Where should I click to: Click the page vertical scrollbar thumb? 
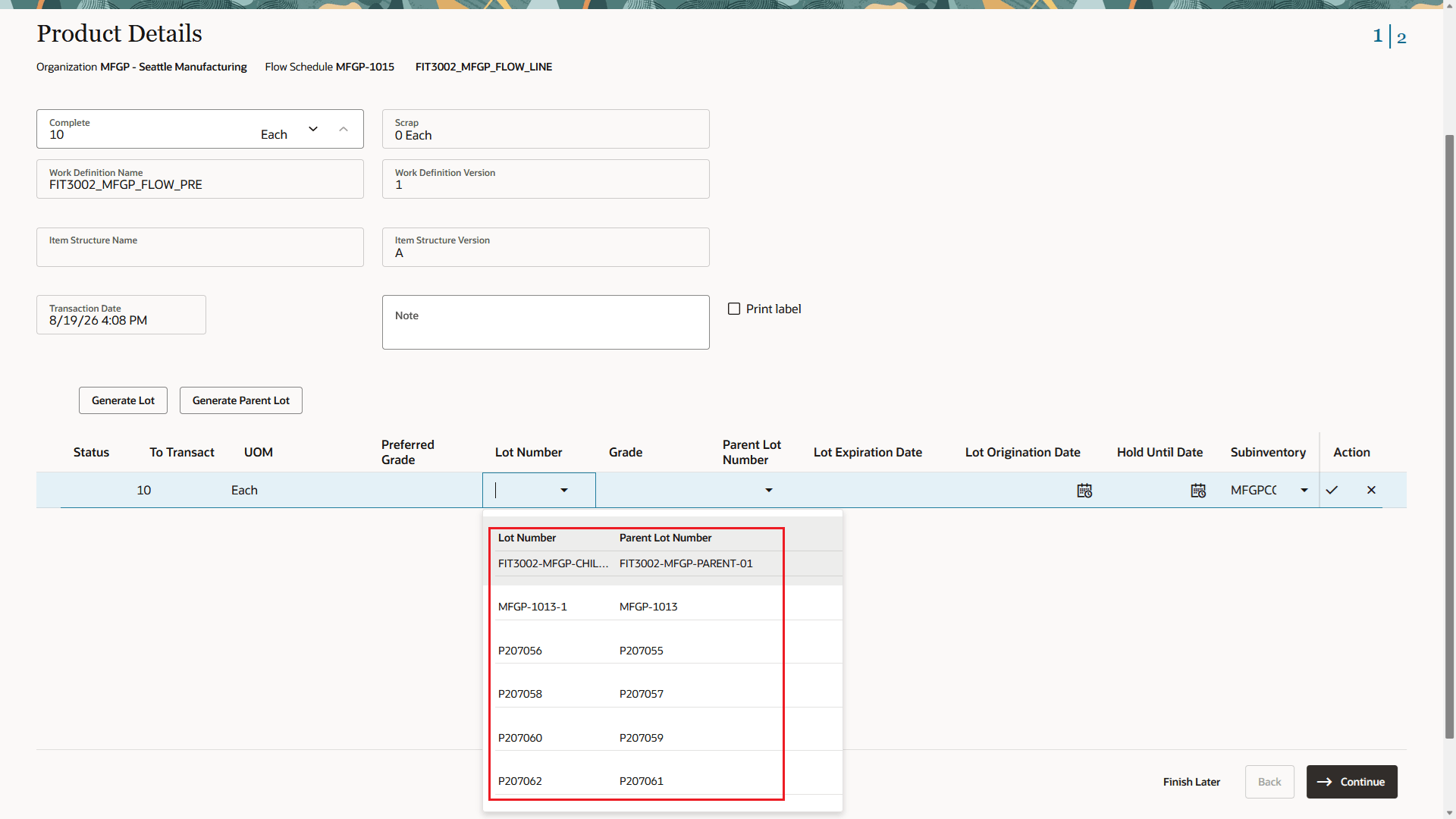tap(1449, 436)
